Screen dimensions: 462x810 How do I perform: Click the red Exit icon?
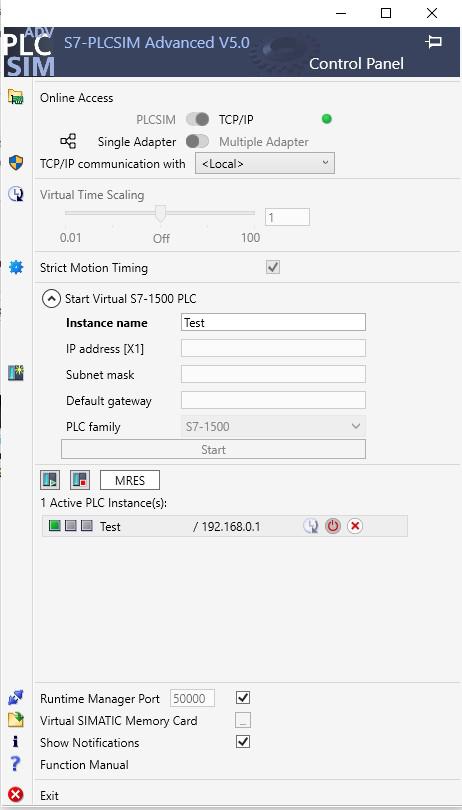click(x=16, y=795)
